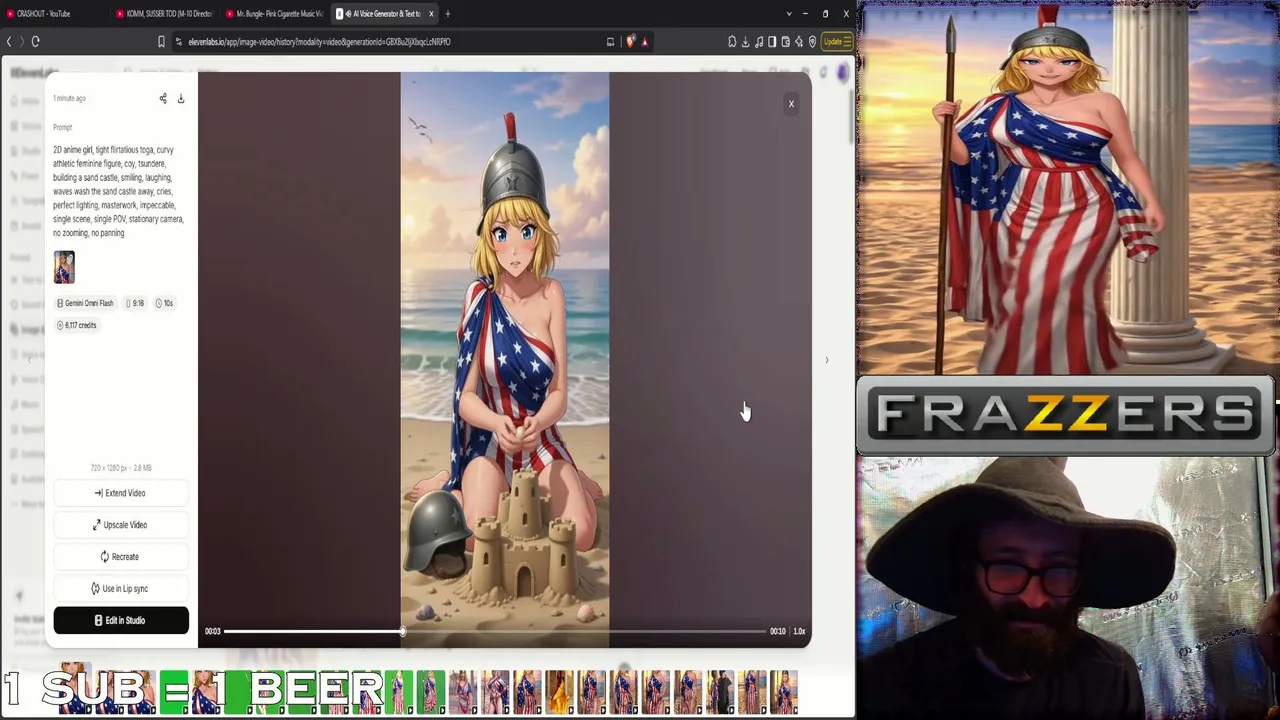1280x720 pixels.
Task: Click the Recreate button
Action: click(121, 557)
